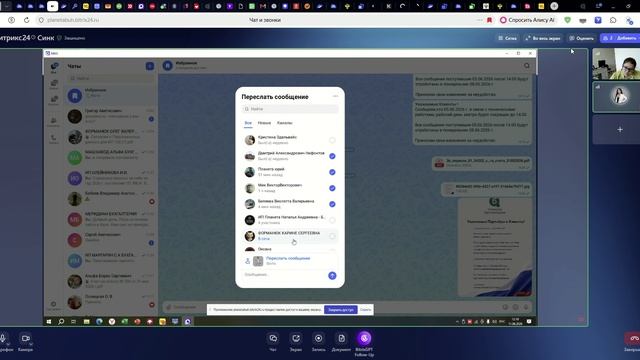Switch layout using Сетка button
Viewport: 640px width, 360px height.
pyautogui.click(x=507, y=38)
